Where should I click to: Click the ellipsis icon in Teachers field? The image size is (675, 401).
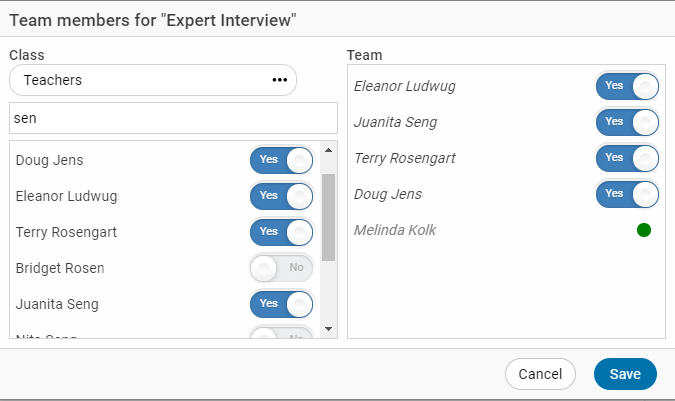pyautogui.click(x=279, y=80)
